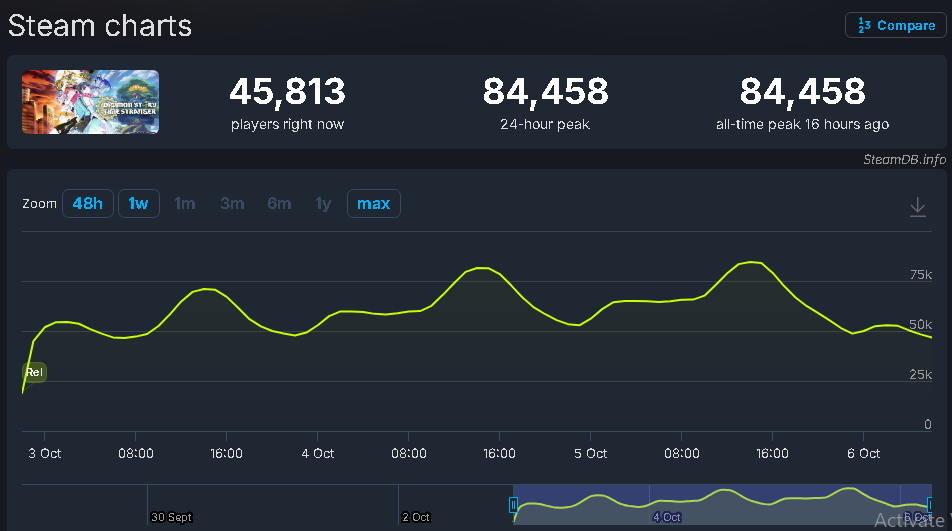Click the all-time peak 84,458 stat
952x531 pixels.
(x=802, y=92)
